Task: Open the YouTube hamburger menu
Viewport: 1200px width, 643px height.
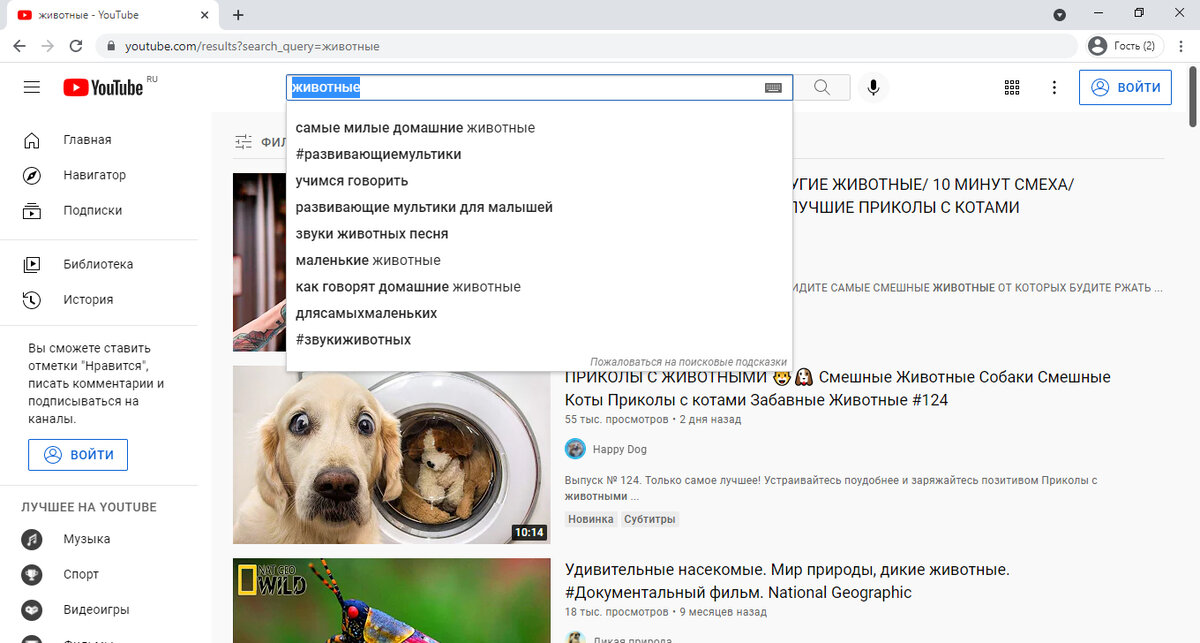Action: point(31,87)
